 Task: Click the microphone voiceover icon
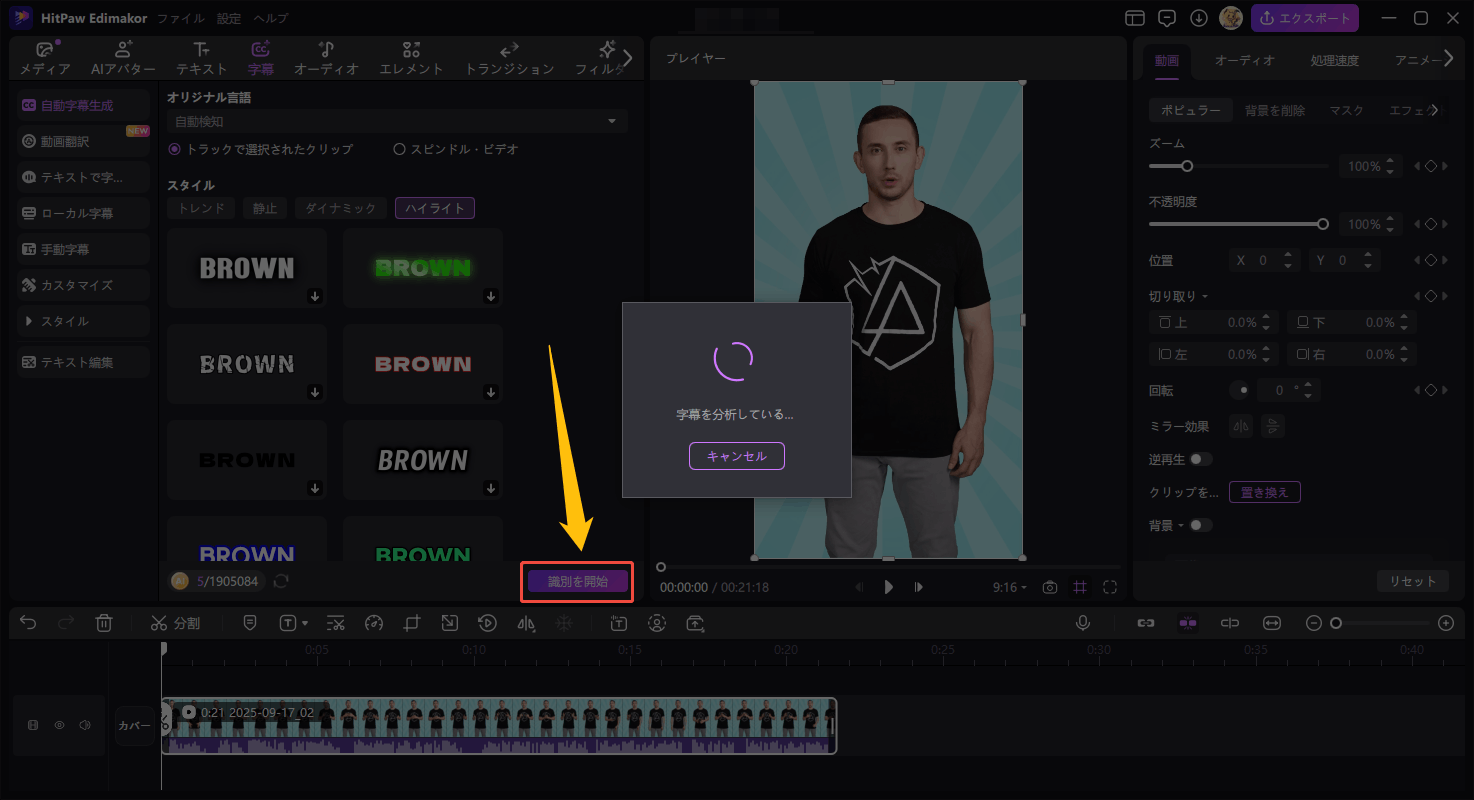[x=1082, y=623]
